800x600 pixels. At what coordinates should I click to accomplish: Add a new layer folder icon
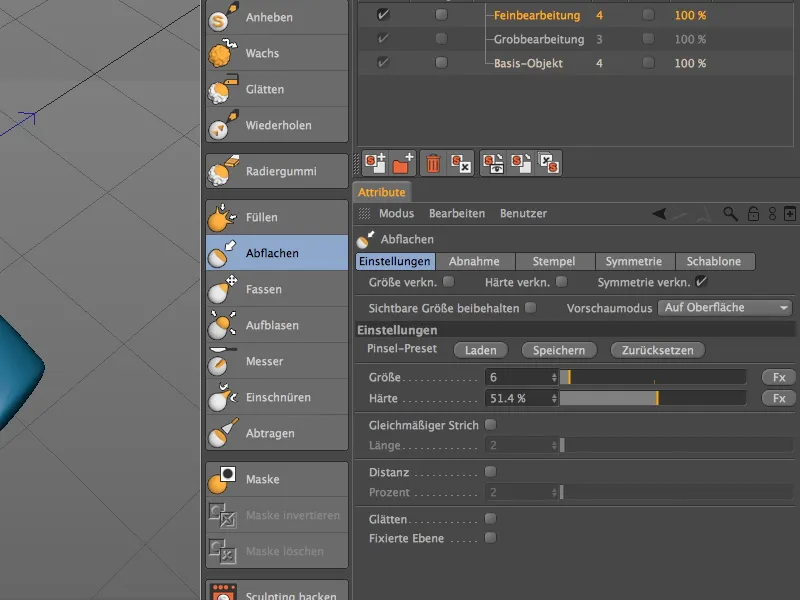click(x=403, y=163)
